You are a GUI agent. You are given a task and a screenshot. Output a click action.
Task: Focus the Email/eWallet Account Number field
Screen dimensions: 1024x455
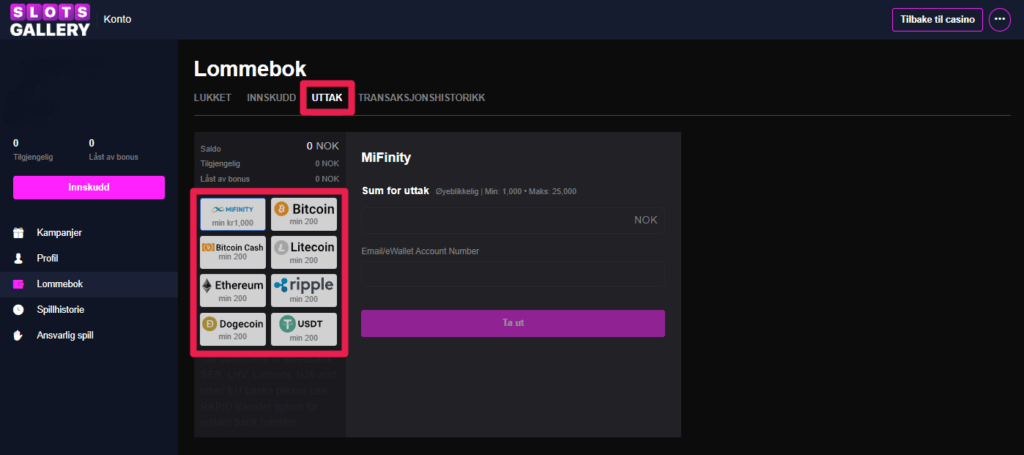[x=513, y=274]
